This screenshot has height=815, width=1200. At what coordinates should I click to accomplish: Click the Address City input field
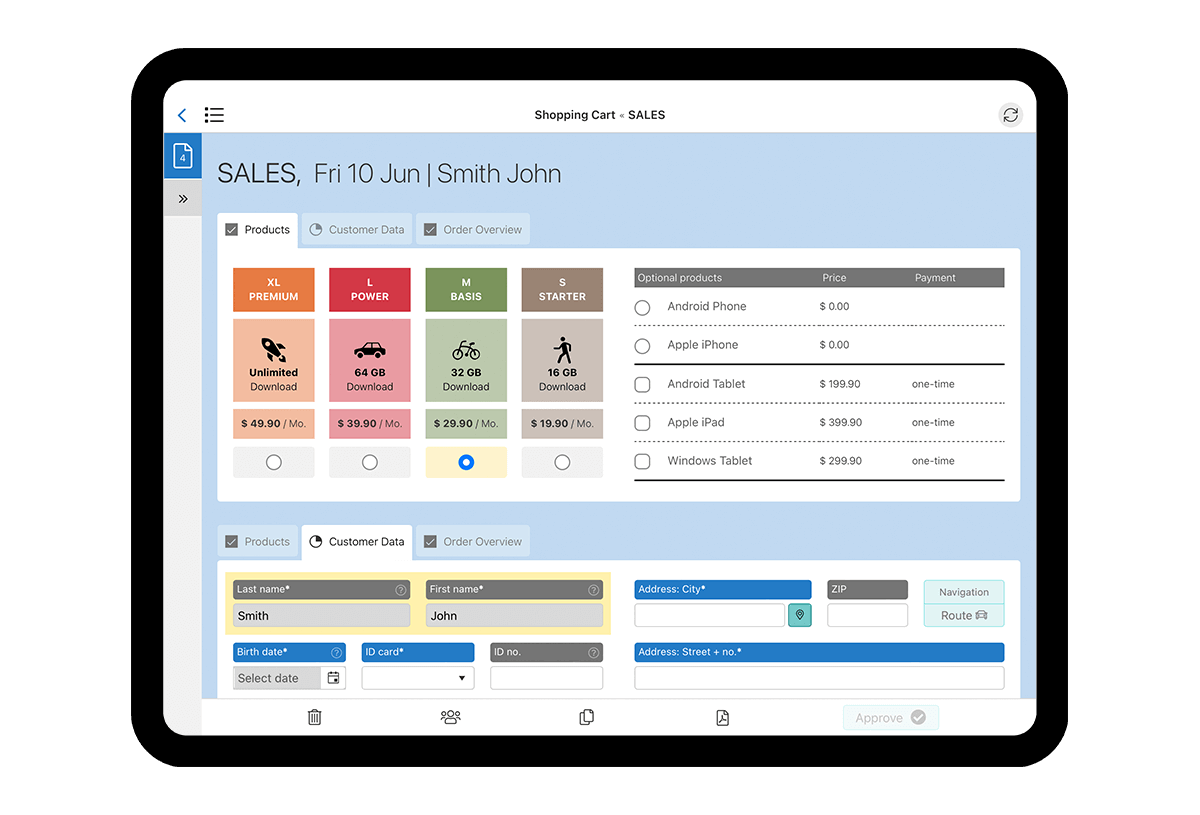(710, 615)
